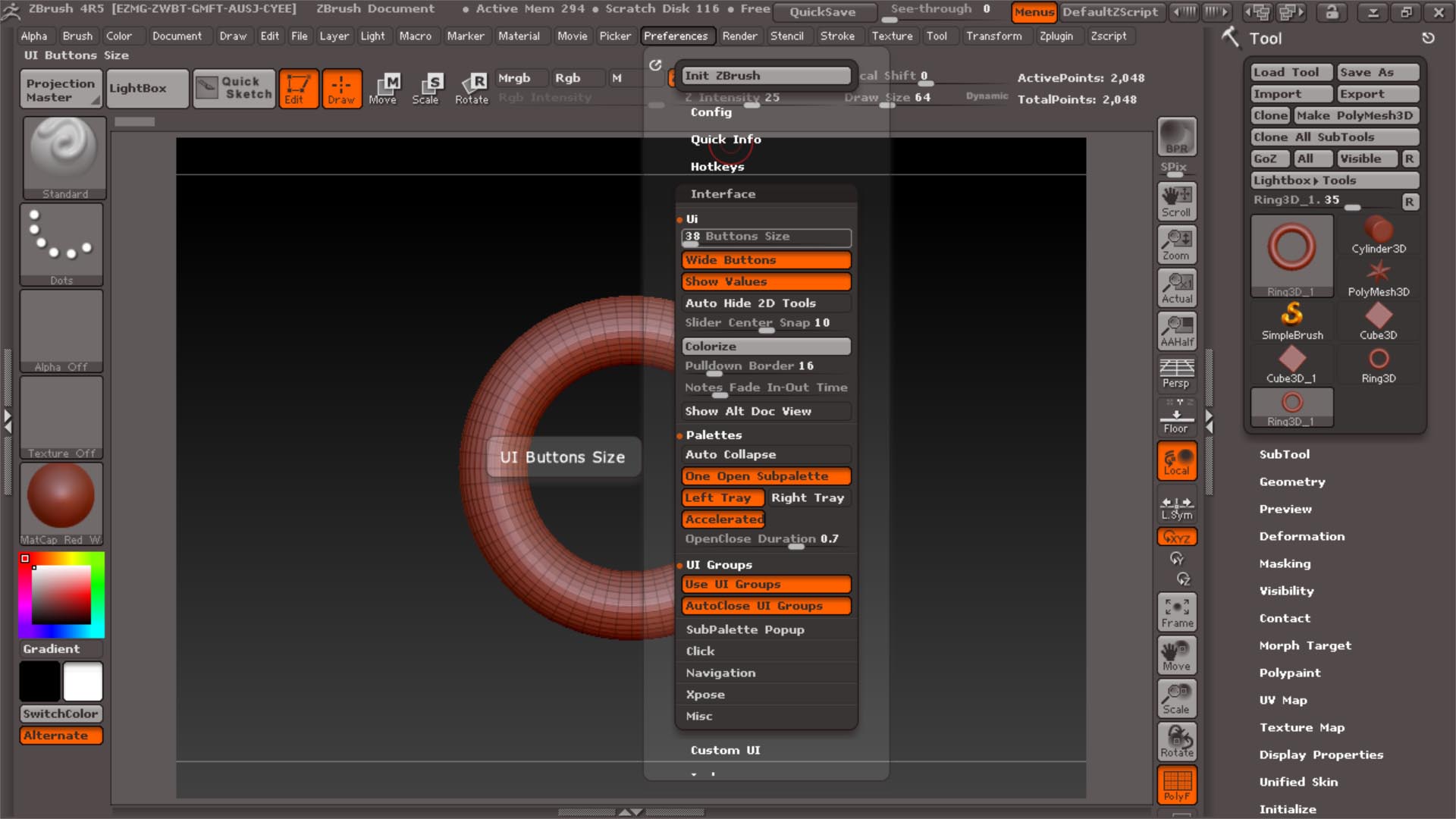Click the L.Sym icon
Image resolution: width=1456 pixels, height=819 pixels.
coord(1177,507)
